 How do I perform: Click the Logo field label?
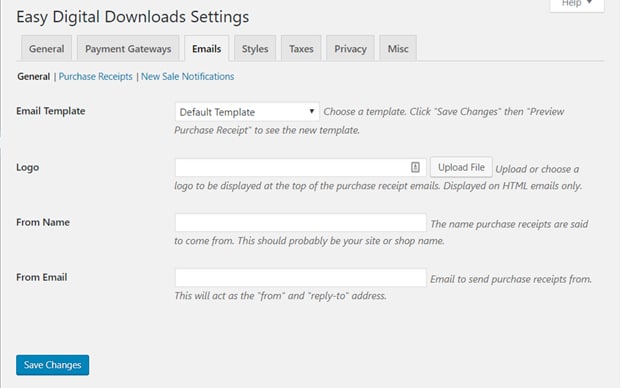pos(27,167)
